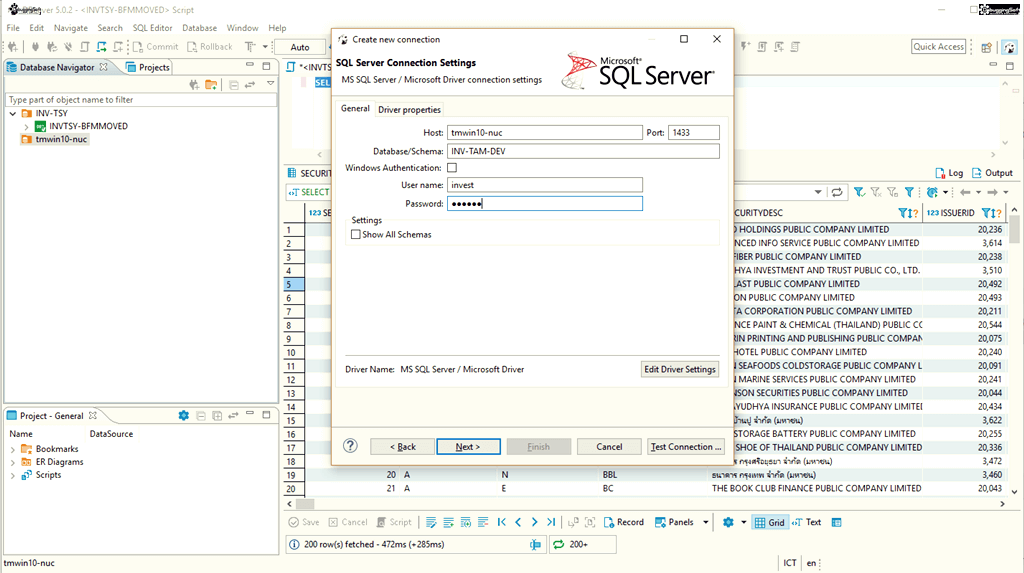Check the Show All Schemas option

tap(356, 234)
